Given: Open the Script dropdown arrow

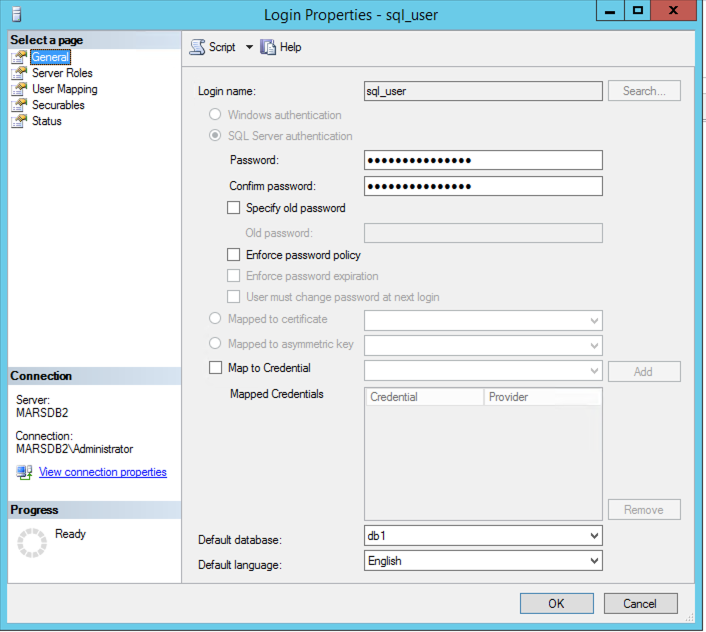Looking at the screenshot, I should (249, 47).
